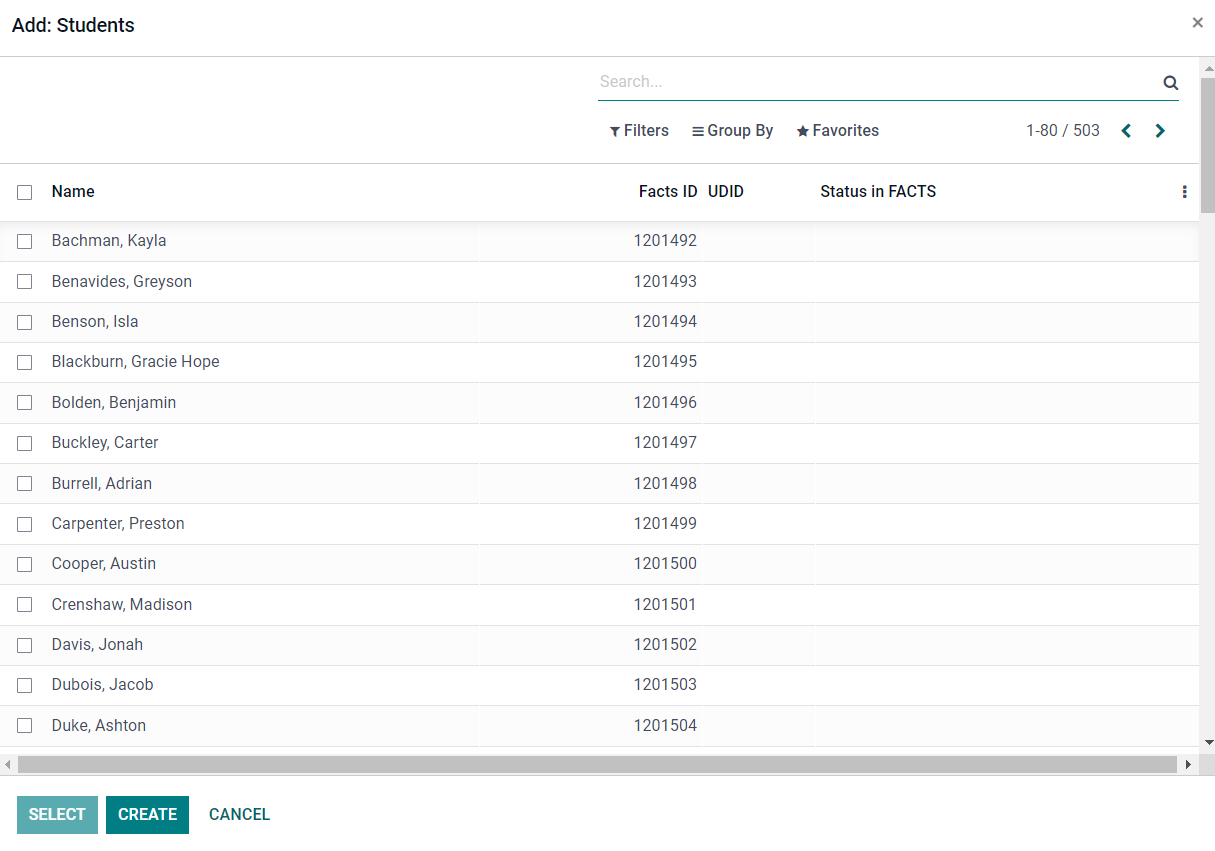Sort by the UDID column header
1215x851 pixels.
[x=726, y=191]
